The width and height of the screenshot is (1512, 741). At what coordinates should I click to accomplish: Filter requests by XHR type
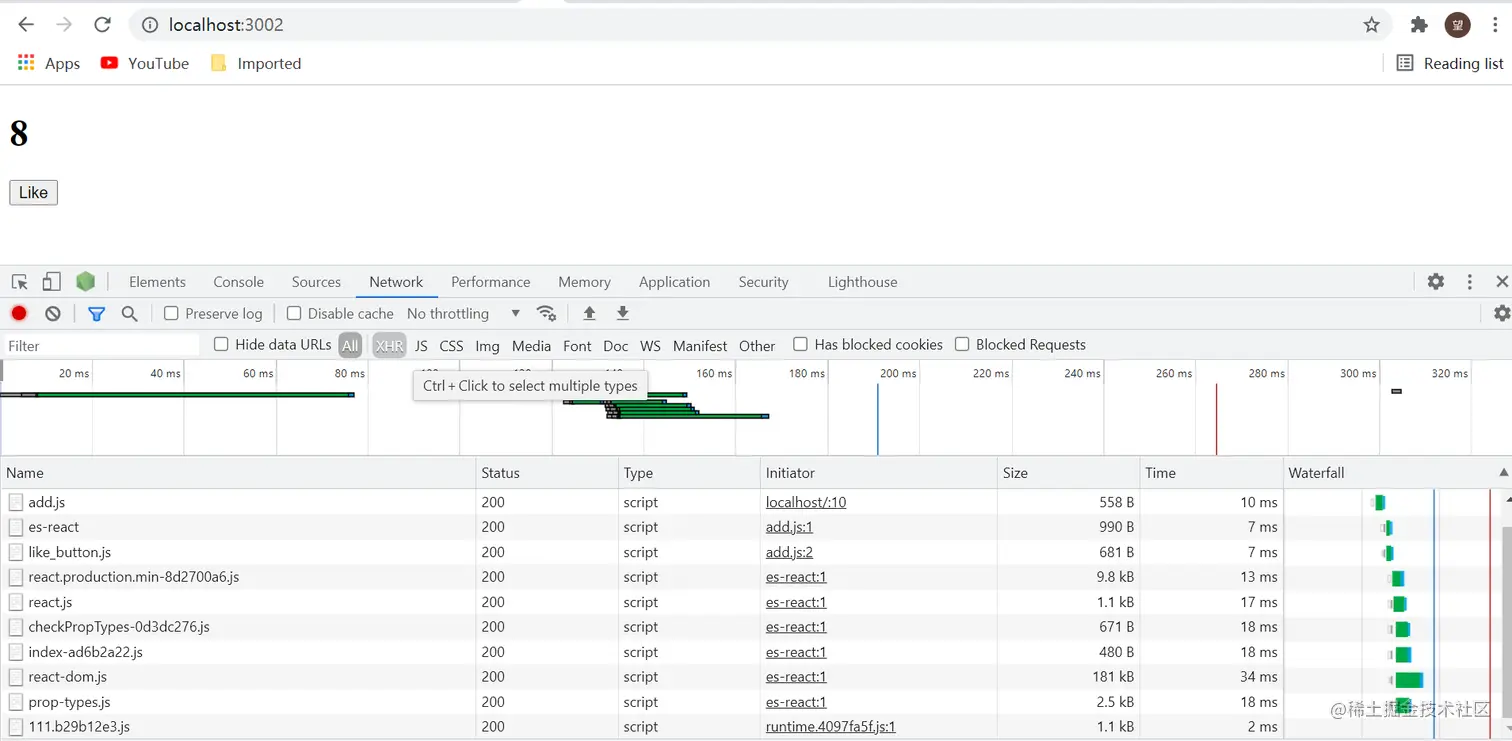tap(389, 345)
